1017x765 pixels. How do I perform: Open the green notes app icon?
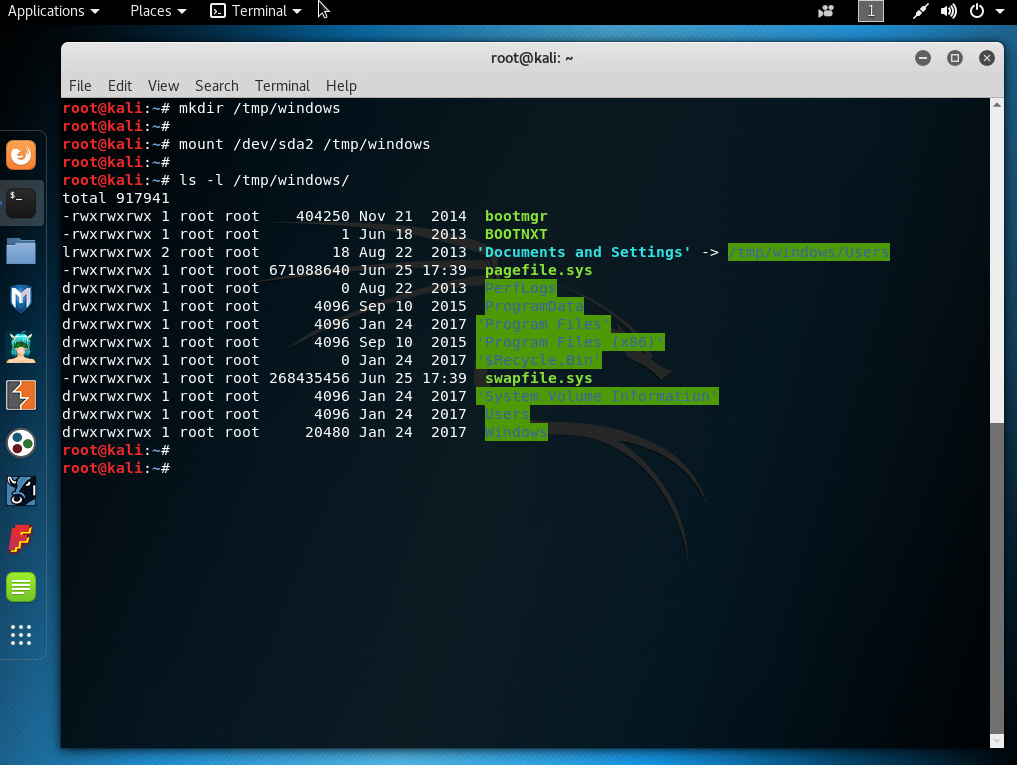[x=21, y=586]
